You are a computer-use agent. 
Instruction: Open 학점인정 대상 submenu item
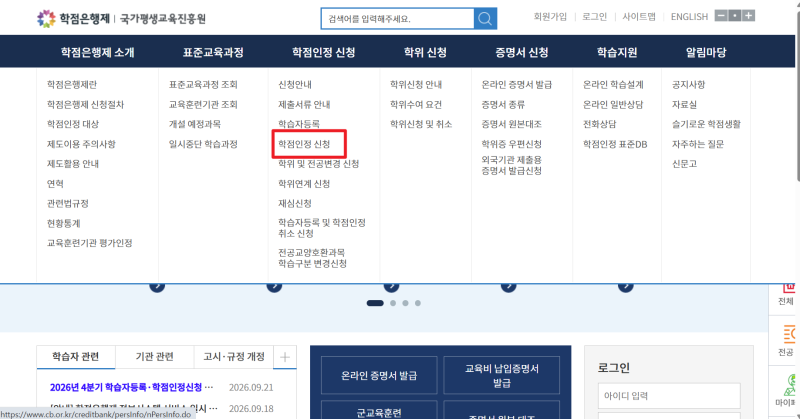tap(73, 124)
